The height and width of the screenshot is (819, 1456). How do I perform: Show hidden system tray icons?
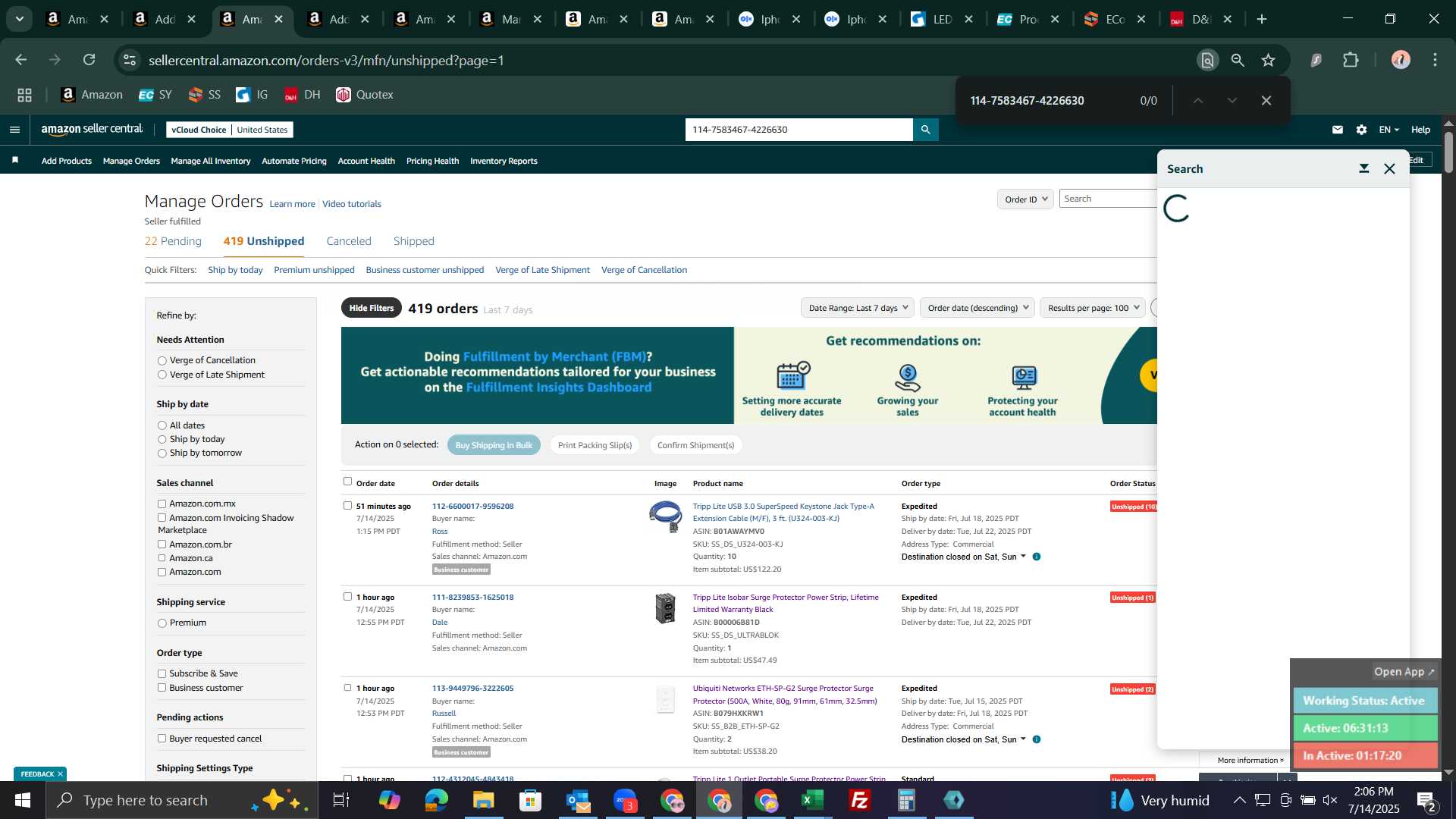point(1239,800)
